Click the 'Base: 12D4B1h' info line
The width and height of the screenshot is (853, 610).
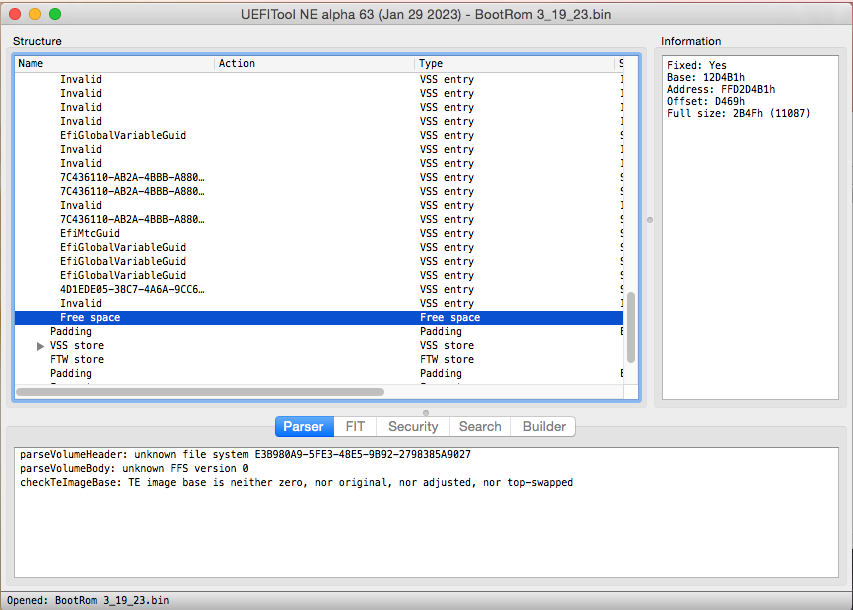(x=706, y=77)
